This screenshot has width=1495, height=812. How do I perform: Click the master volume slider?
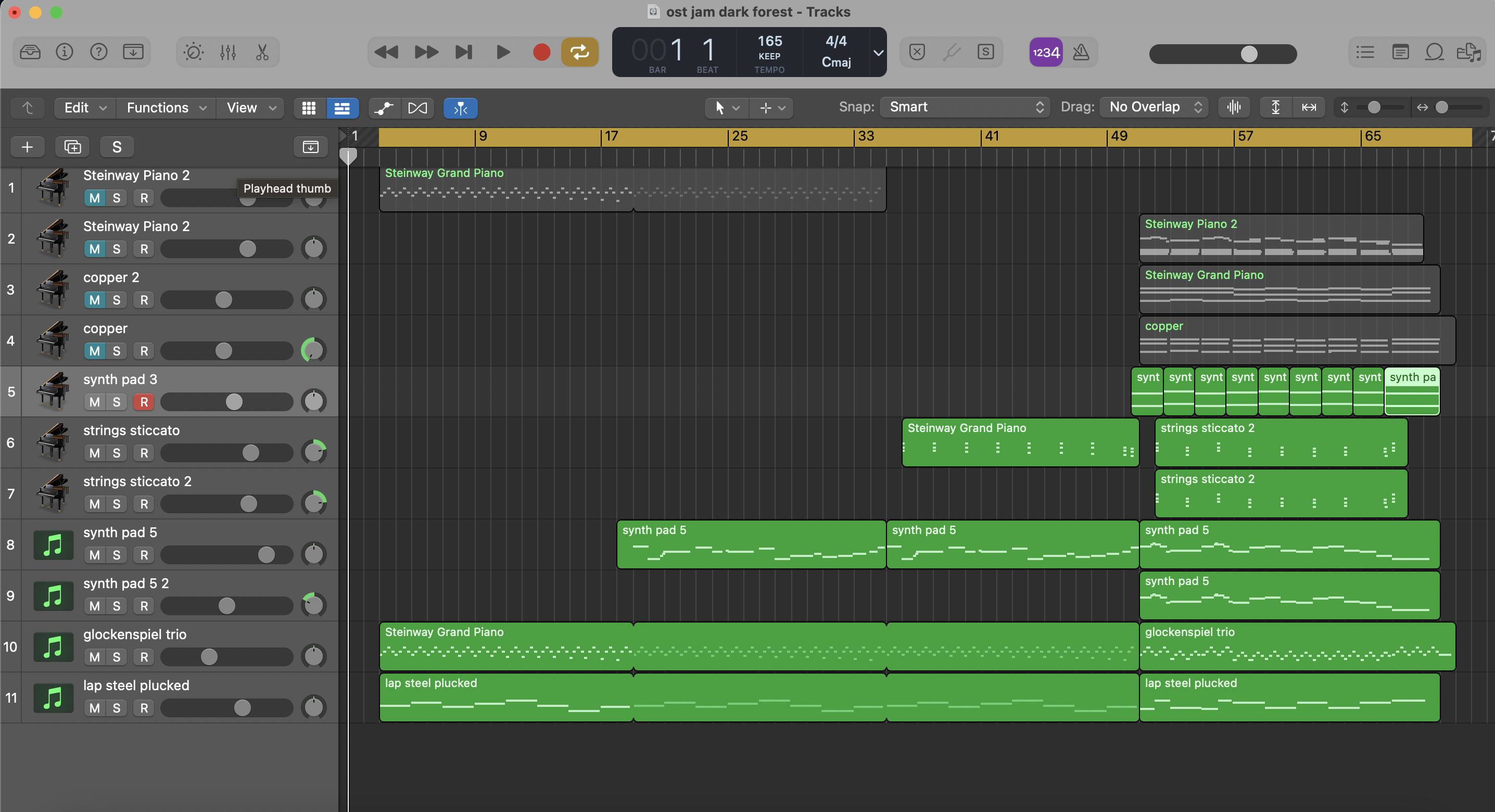(x=1223, y=54)
